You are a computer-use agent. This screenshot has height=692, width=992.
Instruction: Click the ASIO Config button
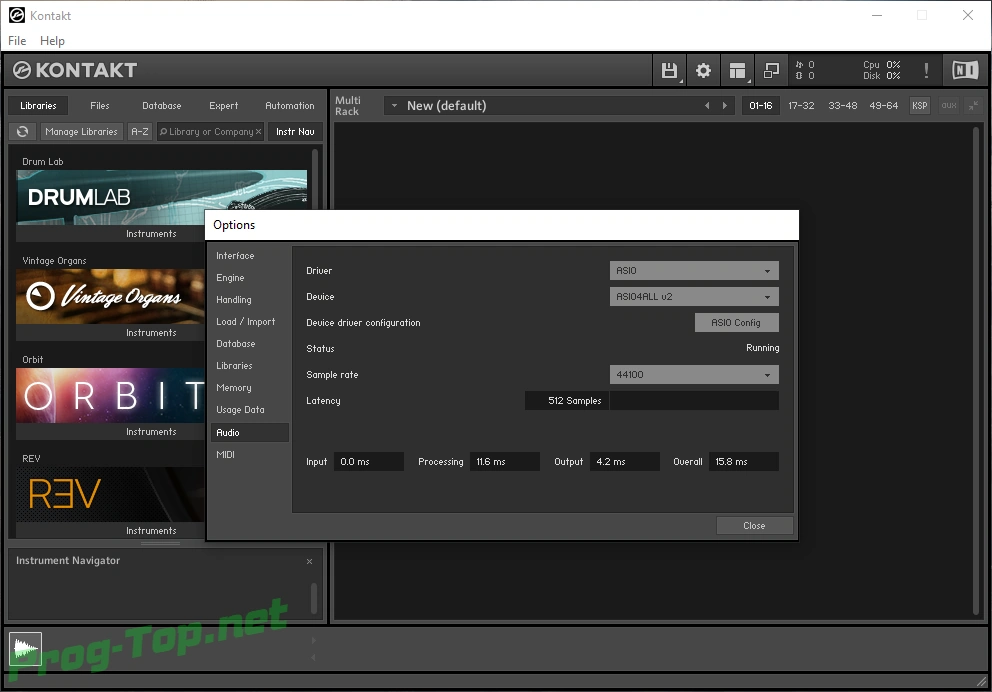736,323
